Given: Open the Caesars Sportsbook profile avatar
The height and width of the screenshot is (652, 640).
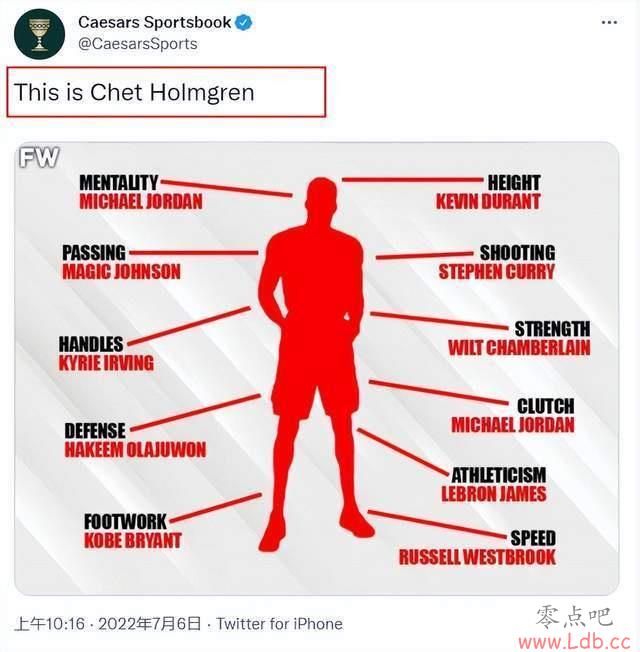Looking at the screenshot, I should 40,34.
